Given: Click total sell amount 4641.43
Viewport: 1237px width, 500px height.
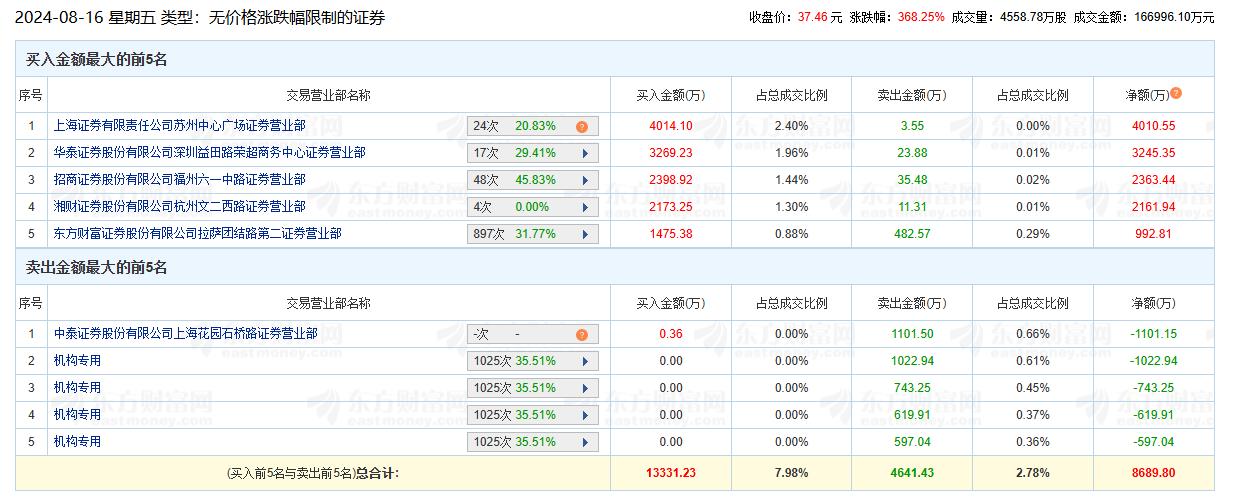Looking at the screenshot, I should point(911,473).
